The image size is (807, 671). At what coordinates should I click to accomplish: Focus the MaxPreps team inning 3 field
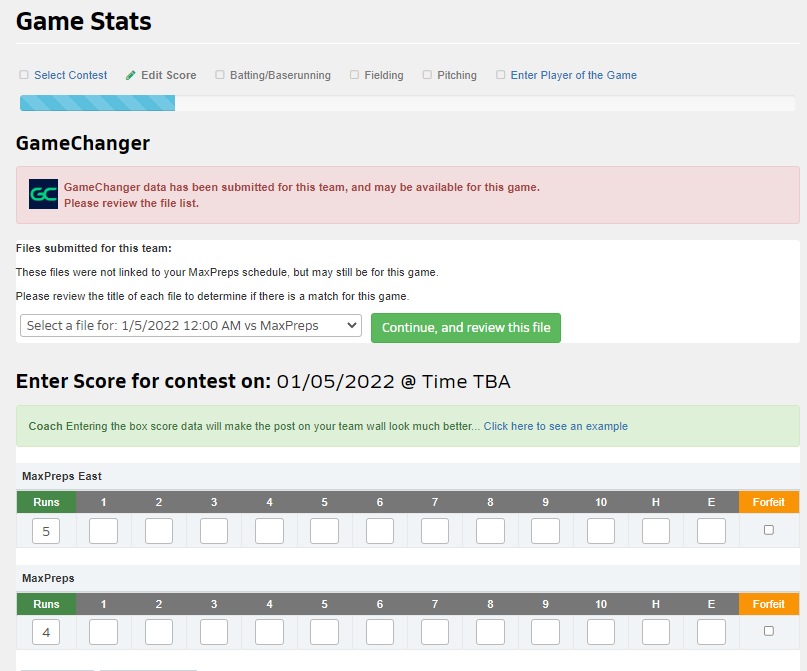(x=214, y=632)
